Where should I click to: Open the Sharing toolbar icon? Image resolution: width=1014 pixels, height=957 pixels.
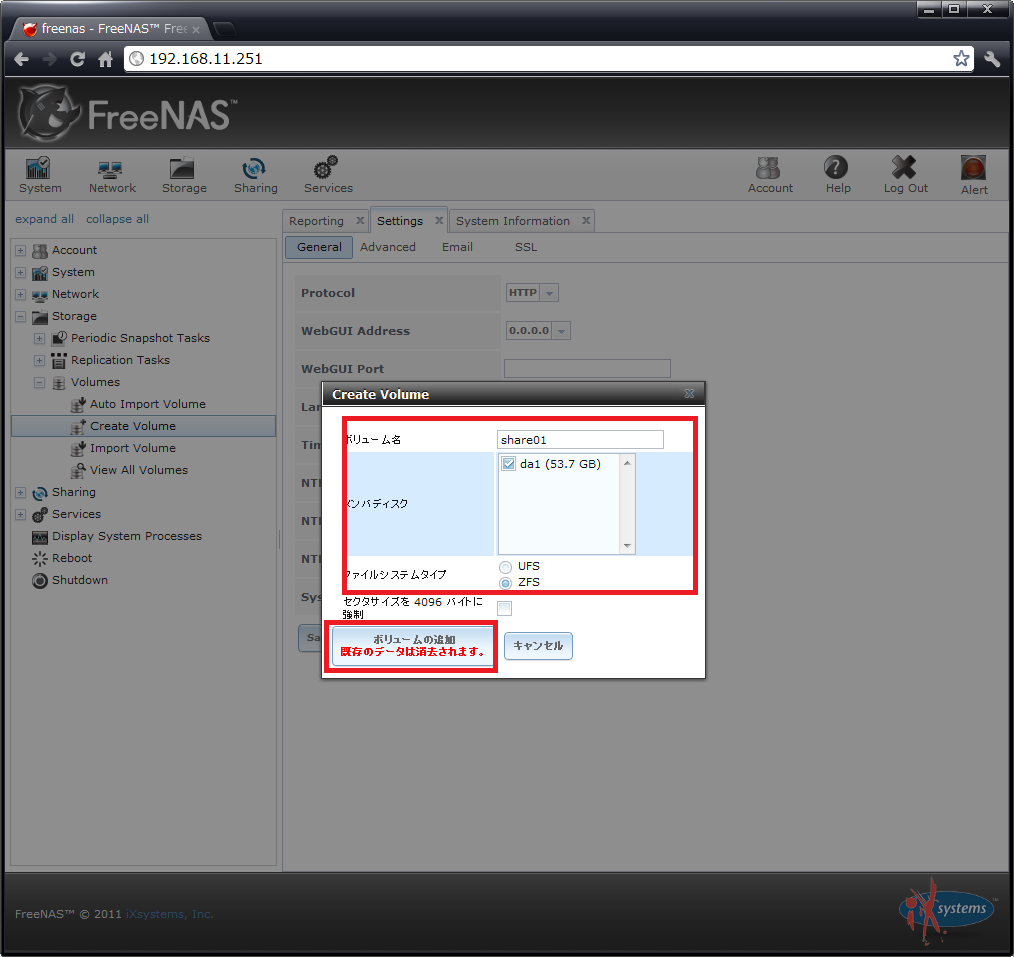[x=255, y=175]
